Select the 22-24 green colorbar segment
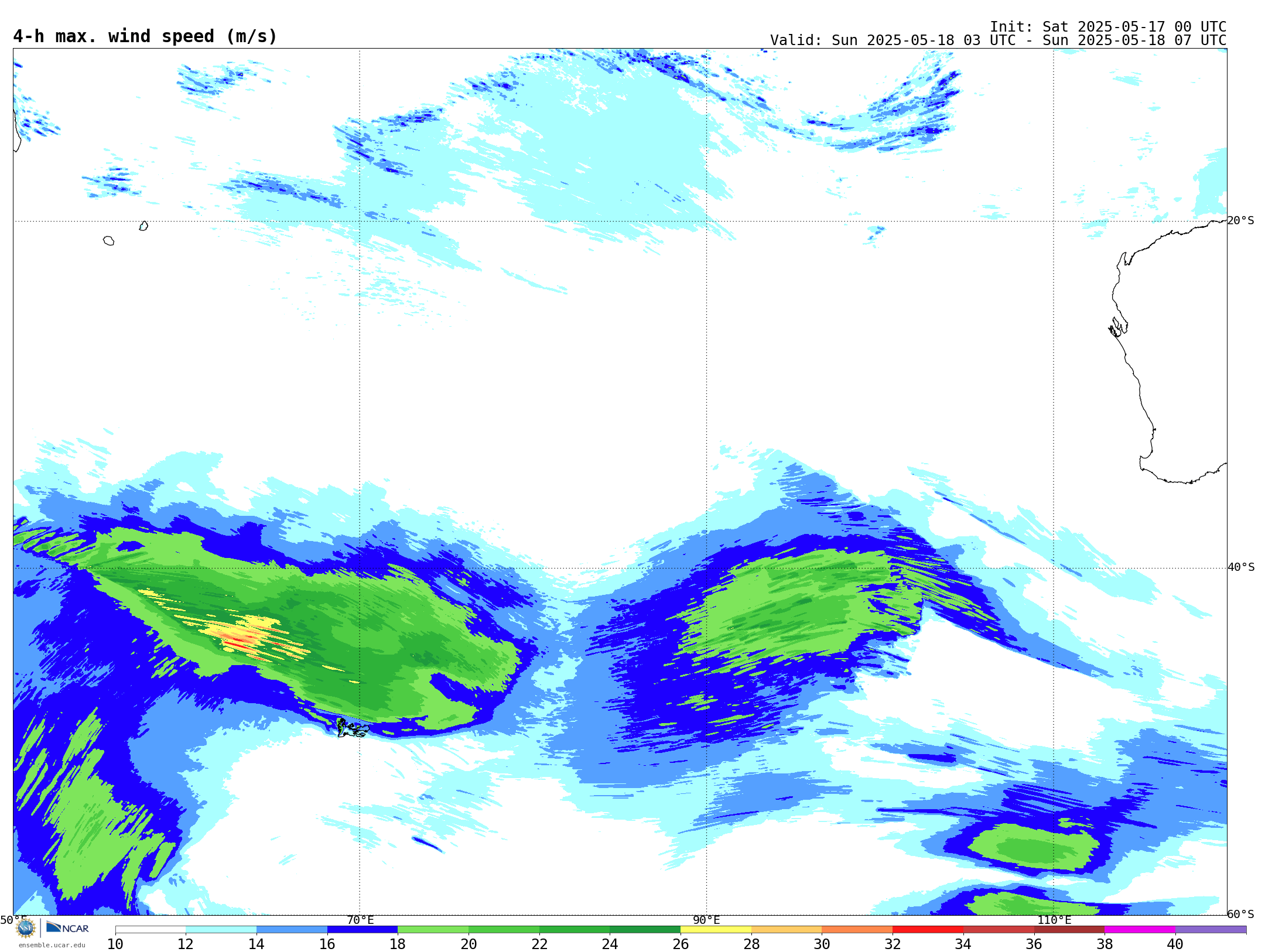This screenshot has width=1265, height=952. pyautogui.click(x=575, y=930)
